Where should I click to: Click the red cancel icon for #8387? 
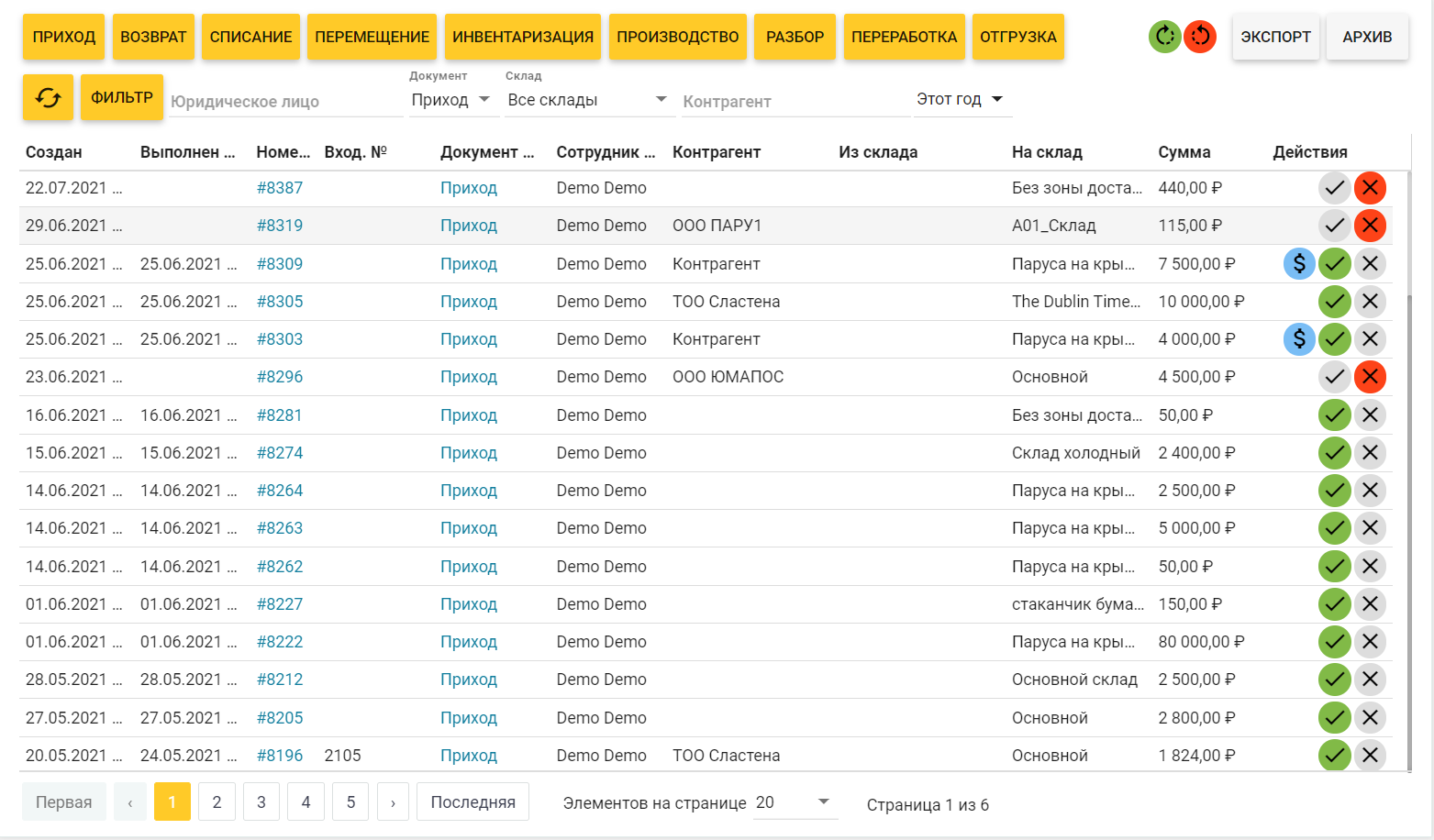1370,188
